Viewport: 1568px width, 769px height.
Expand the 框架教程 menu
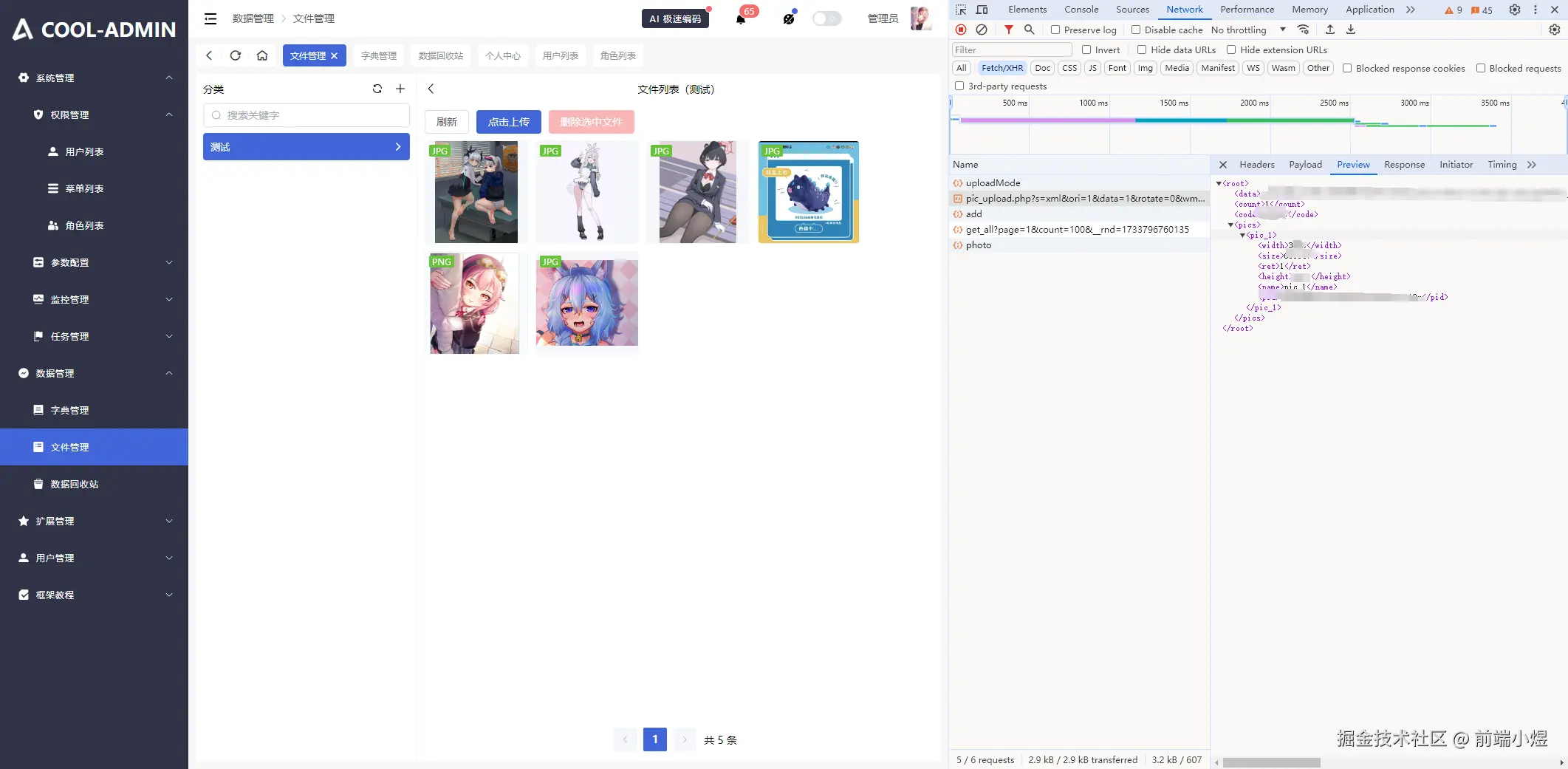[x=95, y=595]
